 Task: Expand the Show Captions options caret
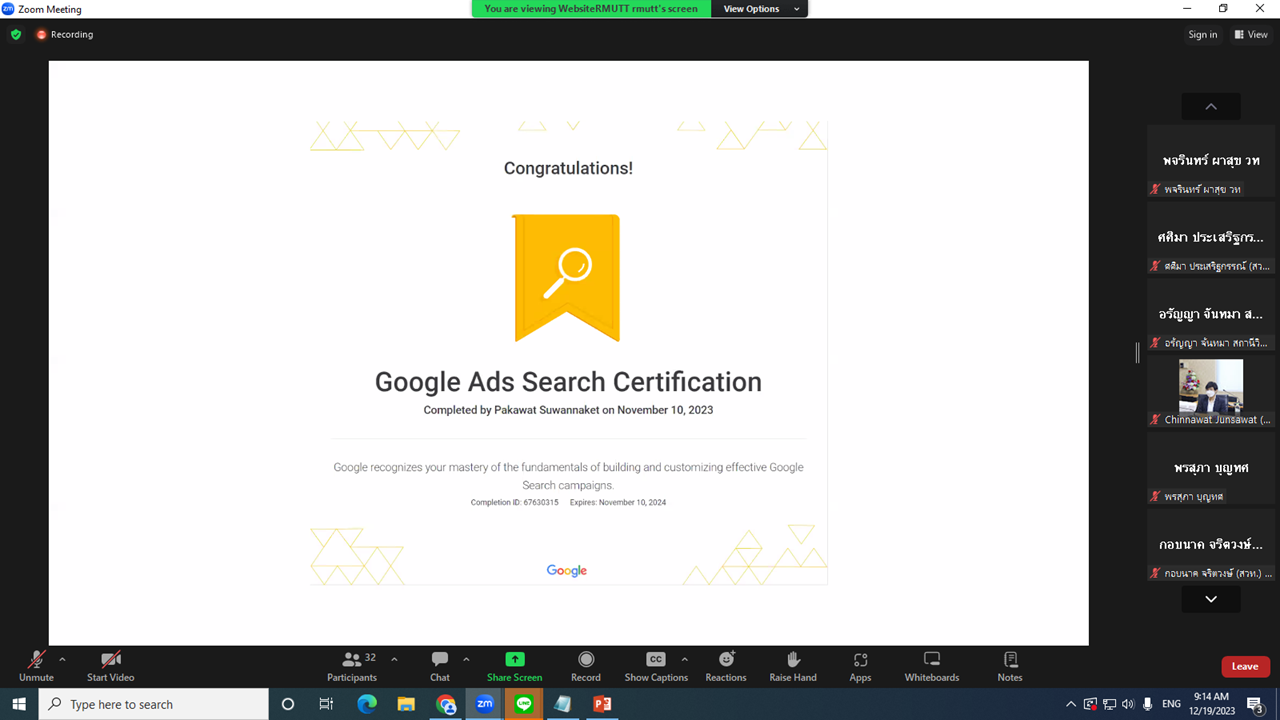[684, 659]
